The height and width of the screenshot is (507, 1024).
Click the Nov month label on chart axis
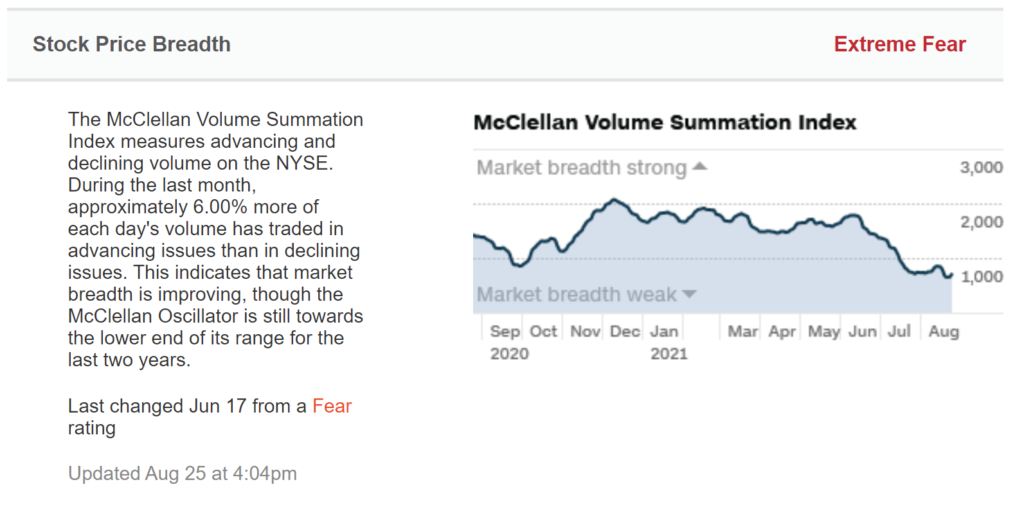coord(585,331)
